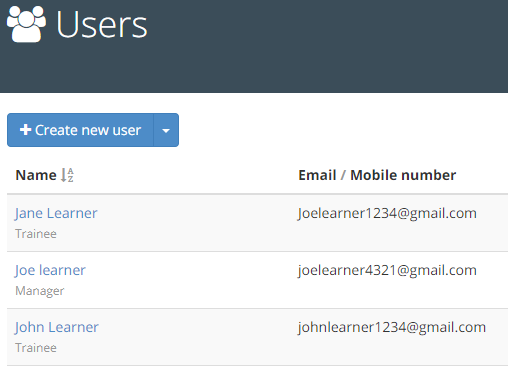Click the blank area of Jane Learner's row
This screenshot has width=508, height=366.
pos(193,223)
